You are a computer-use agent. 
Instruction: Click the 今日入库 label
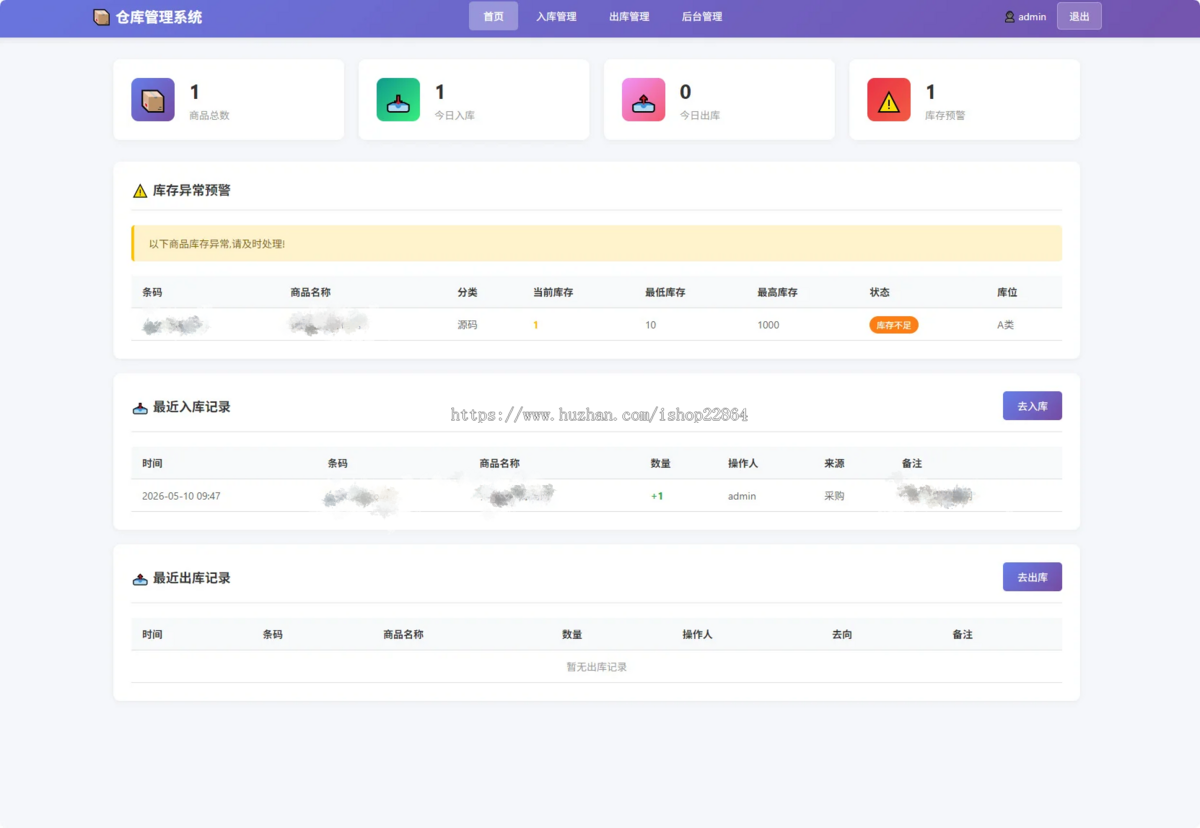455,115
